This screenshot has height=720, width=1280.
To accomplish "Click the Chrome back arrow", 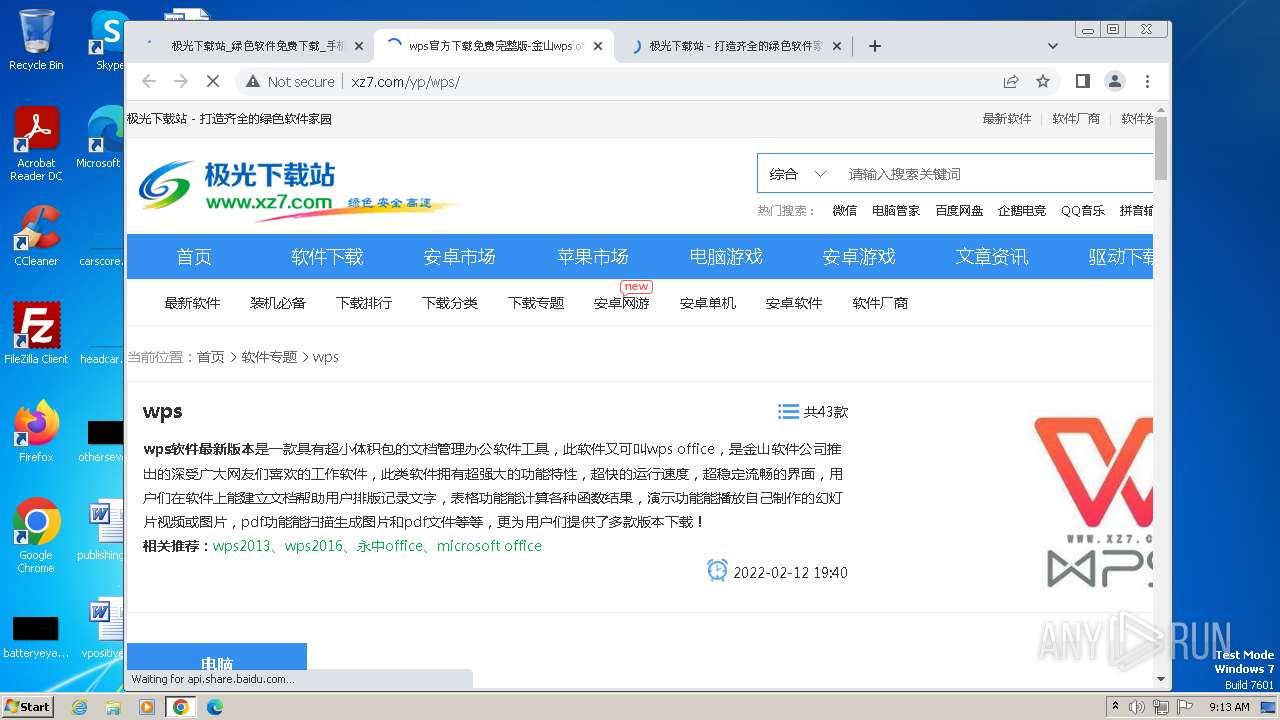I will click(149, 81).
